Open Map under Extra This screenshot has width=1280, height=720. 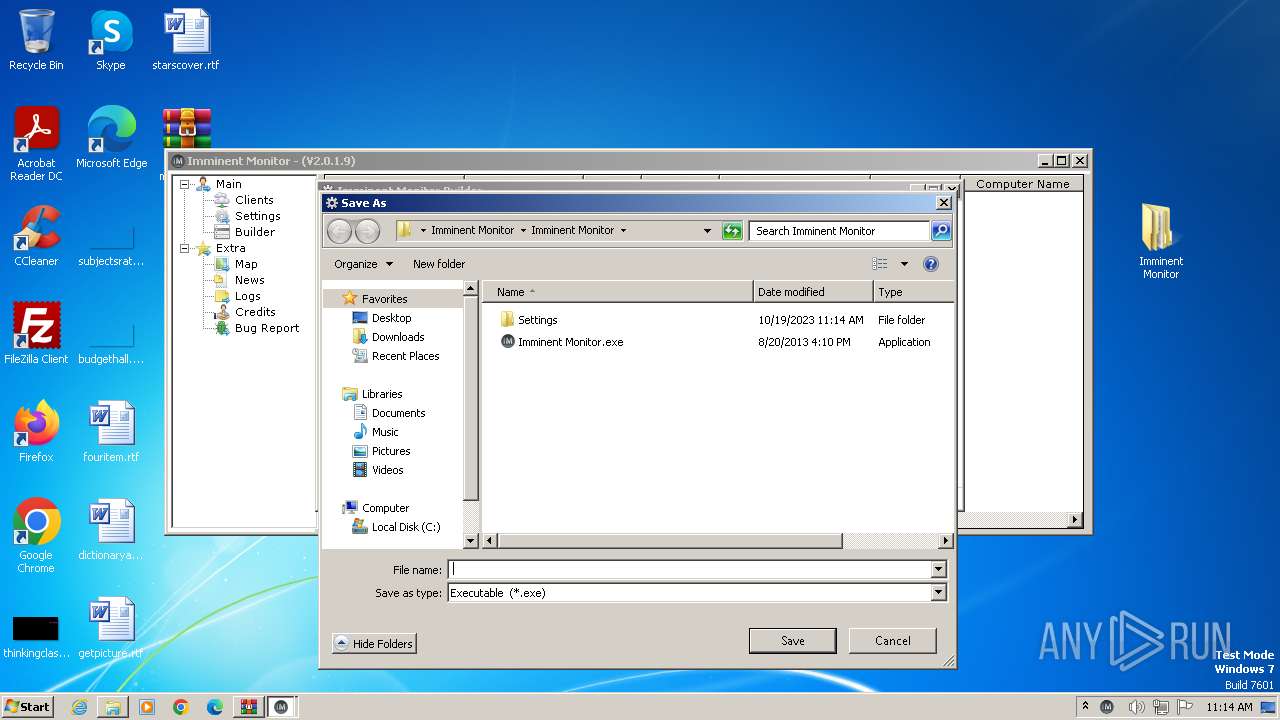[246, 264]
